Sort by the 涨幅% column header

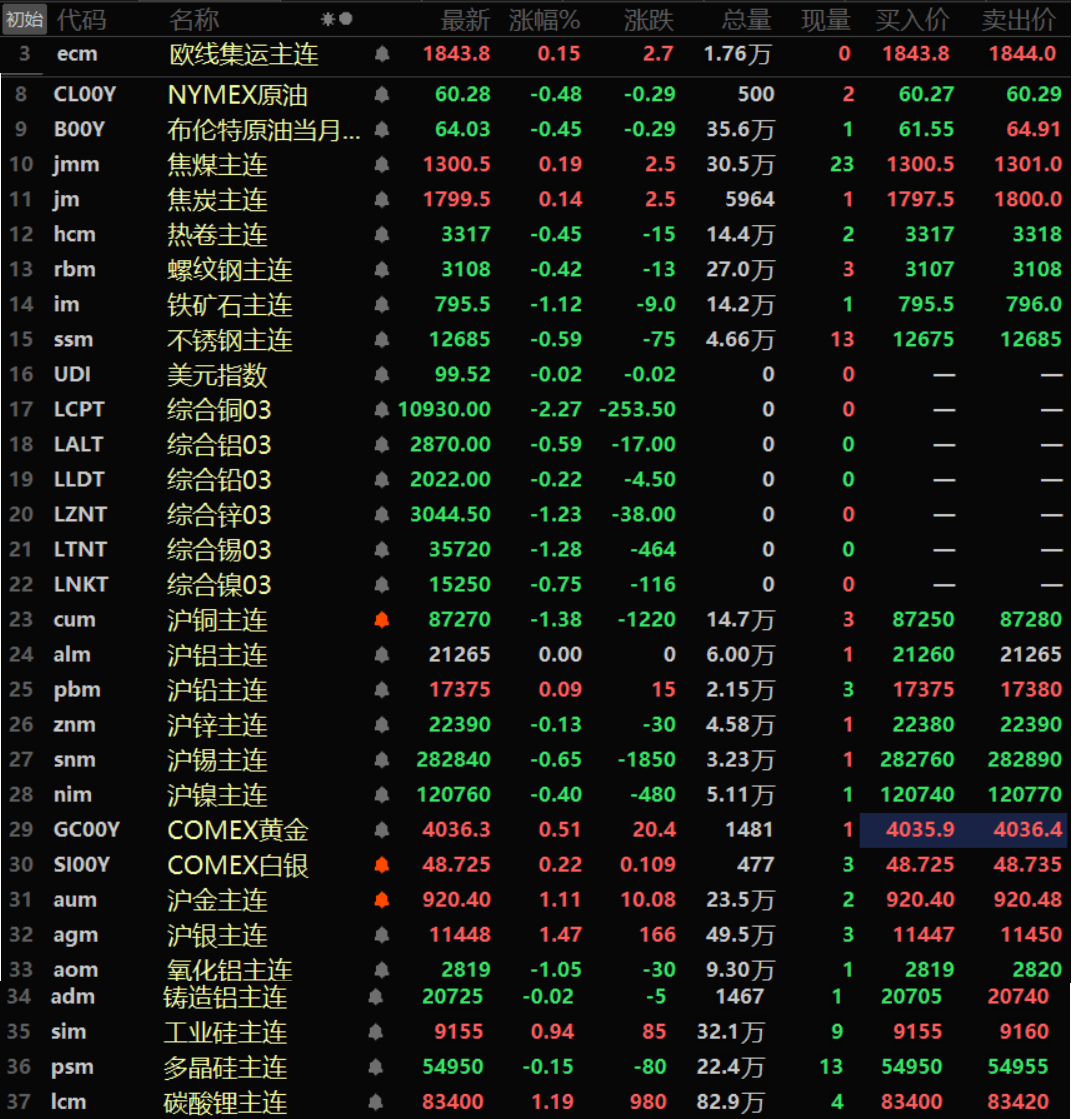coord(544,19)
